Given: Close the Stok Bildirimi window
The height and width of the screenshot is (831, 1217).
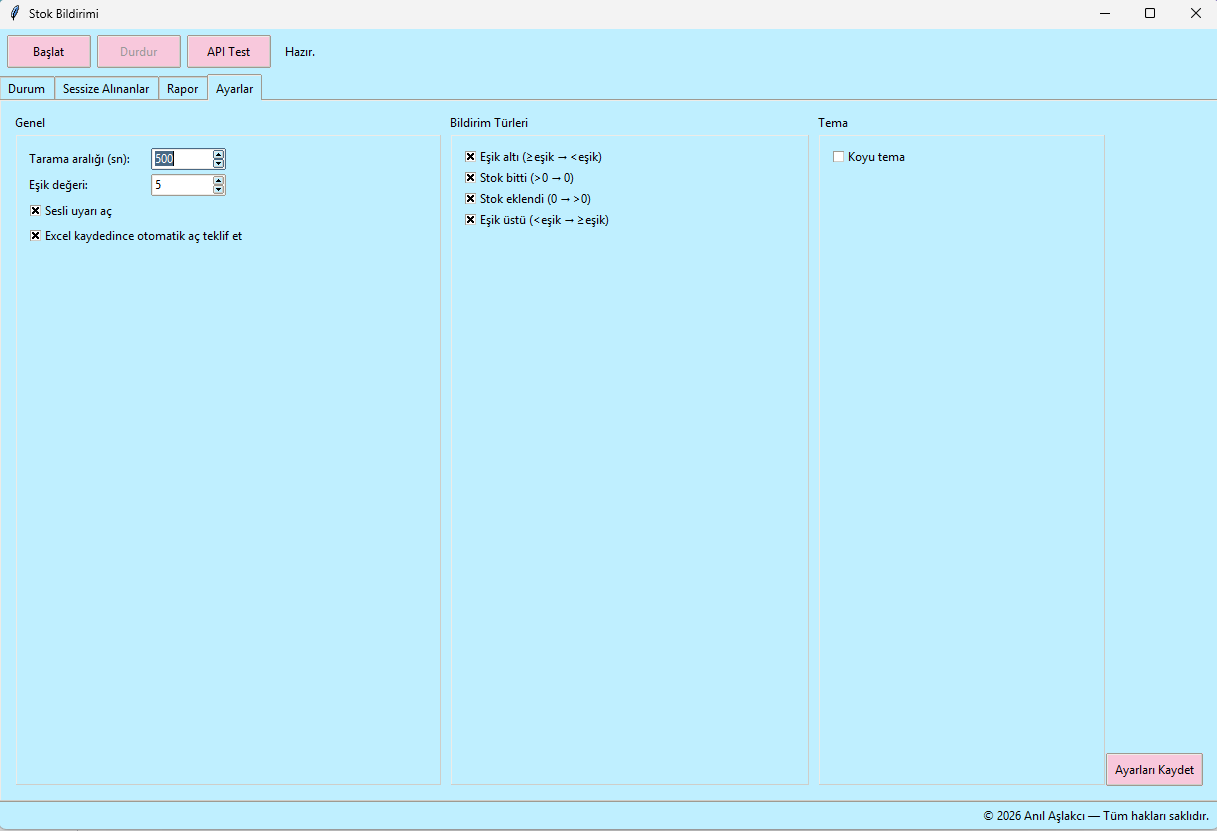Looking at the screenshot, I should (1195, 13).
